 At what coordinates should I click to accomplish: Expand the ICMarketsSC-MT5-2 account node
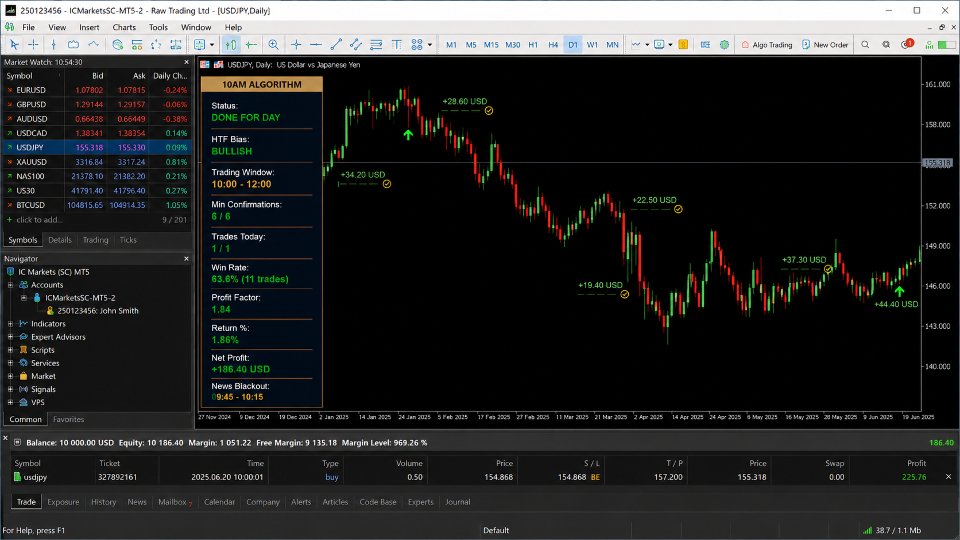[24, 298]
